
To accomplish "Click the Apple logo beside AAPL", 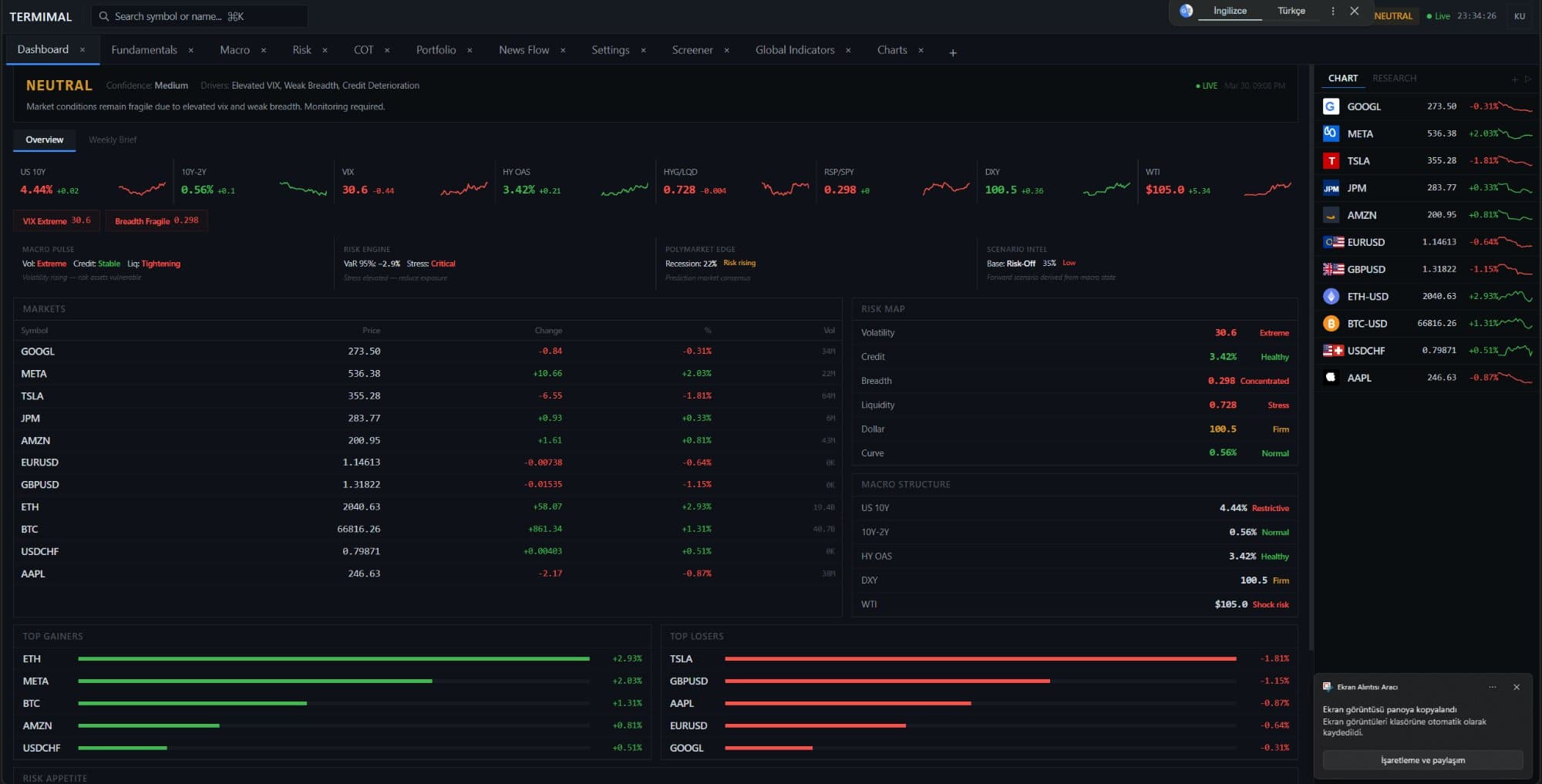I will (x=1331, y=378).
